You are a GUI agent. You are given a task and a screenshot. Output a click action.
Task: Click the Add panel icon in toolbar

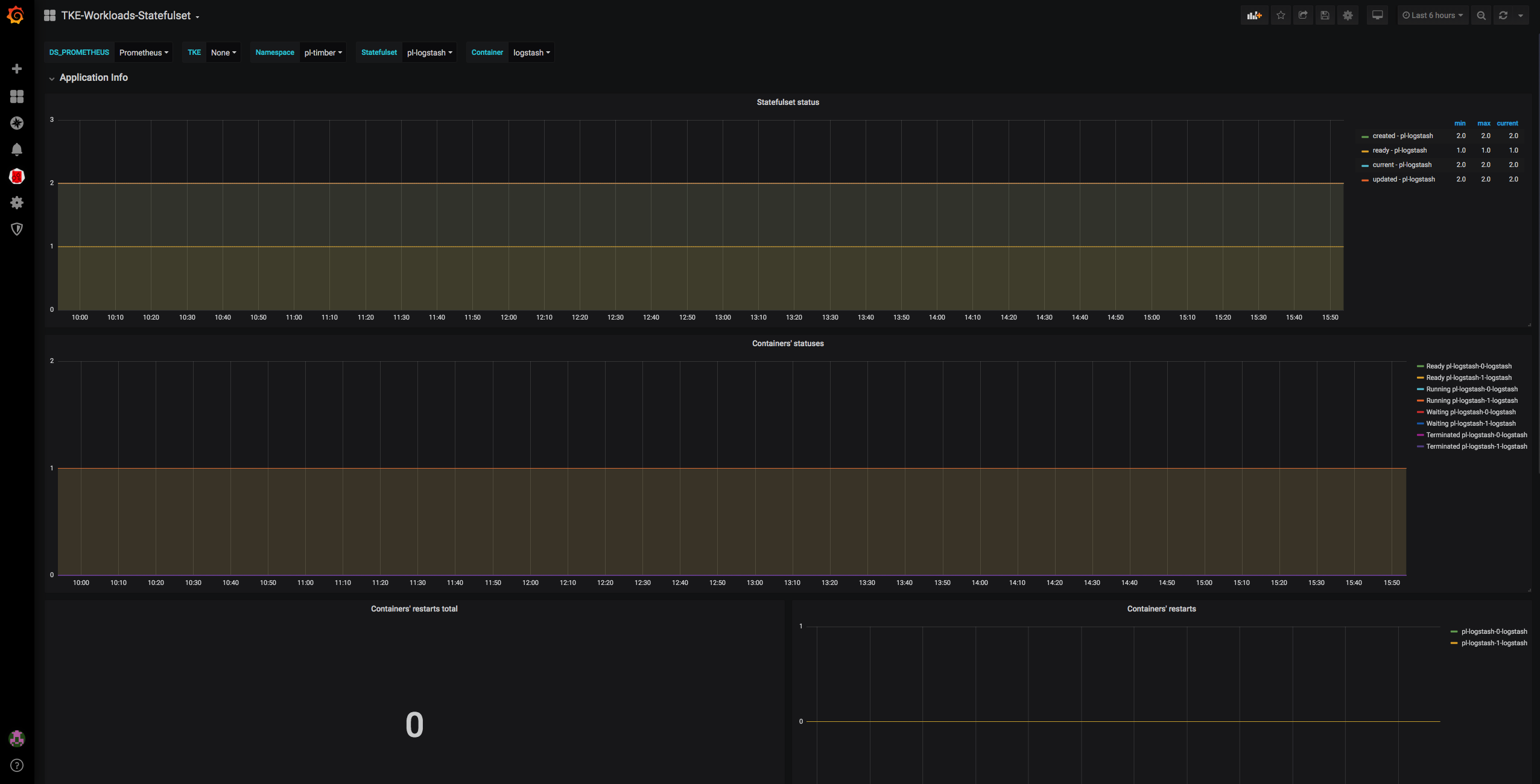coord(1254,16)
